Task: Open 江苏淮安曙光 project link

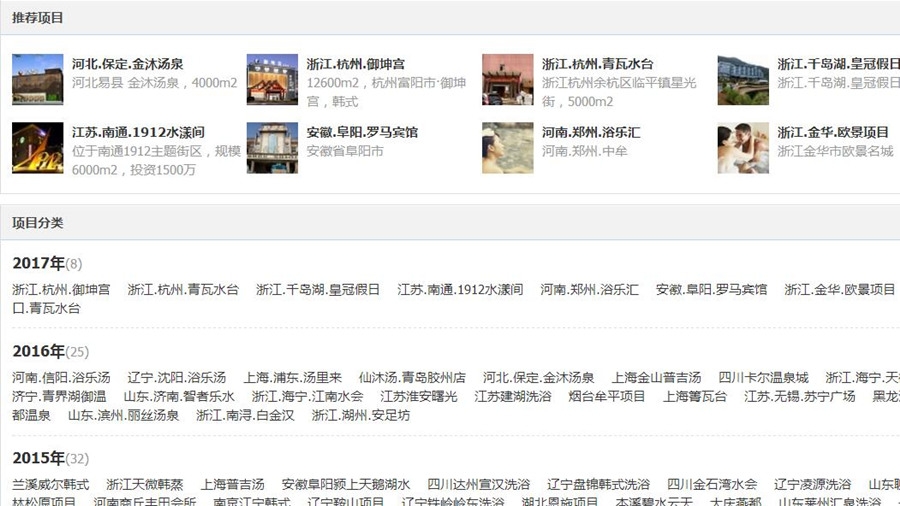Action: pos(418,396)
